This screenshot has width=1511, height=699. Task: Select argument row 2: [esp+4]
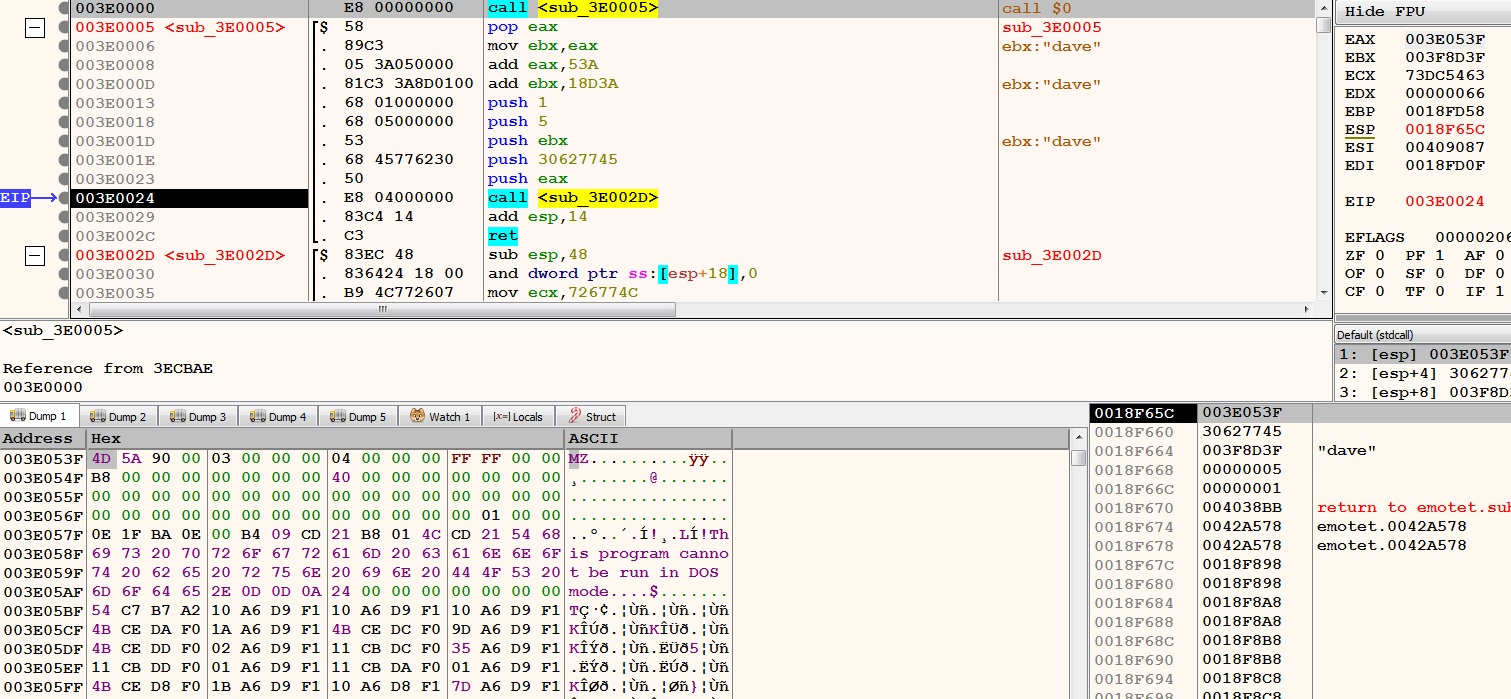1424,373
